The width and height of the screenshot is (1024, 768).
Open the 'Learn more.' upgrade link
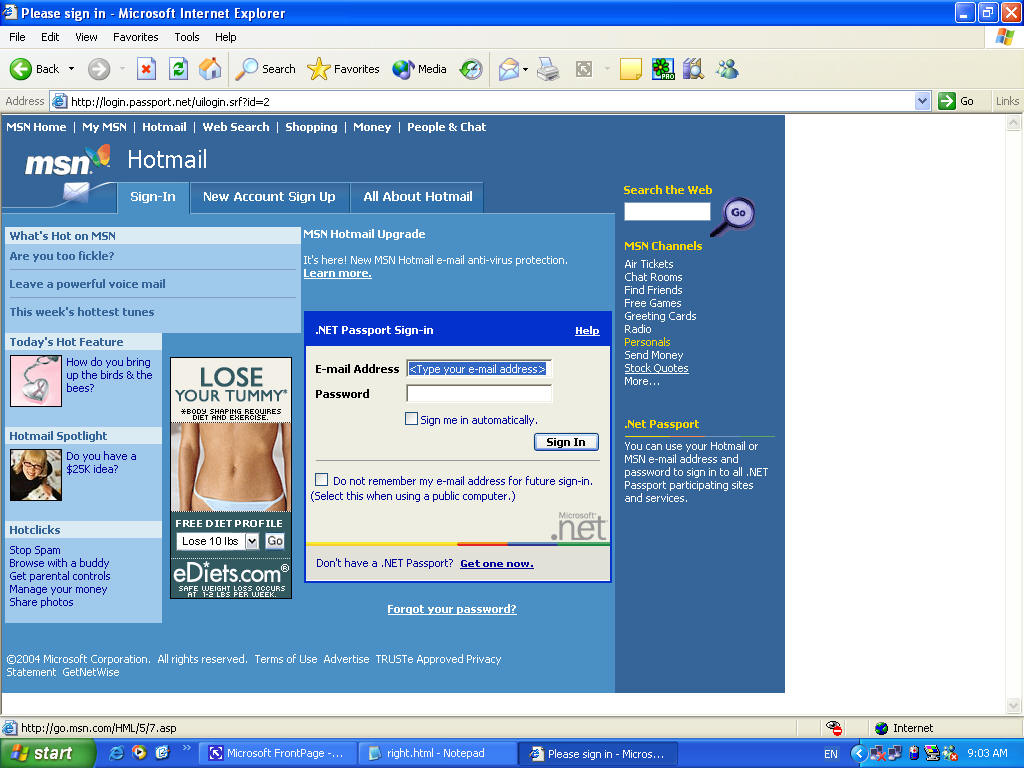(338, 273)
